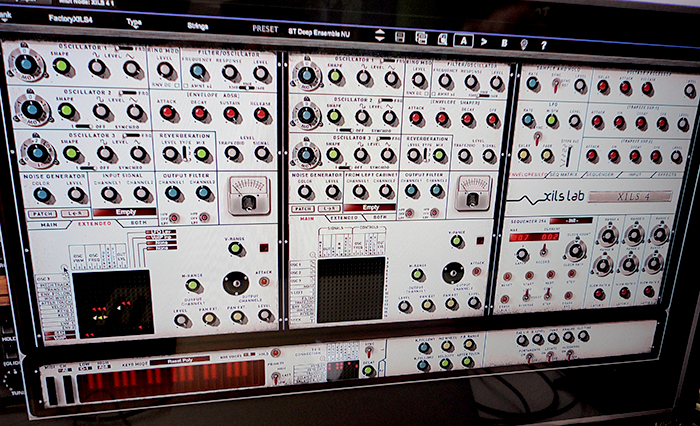This screenshot has width=700, height=426.
Task: Open the FactoryXILS4 bank selector
Action: pyautogui.click(x=71, y=19)
